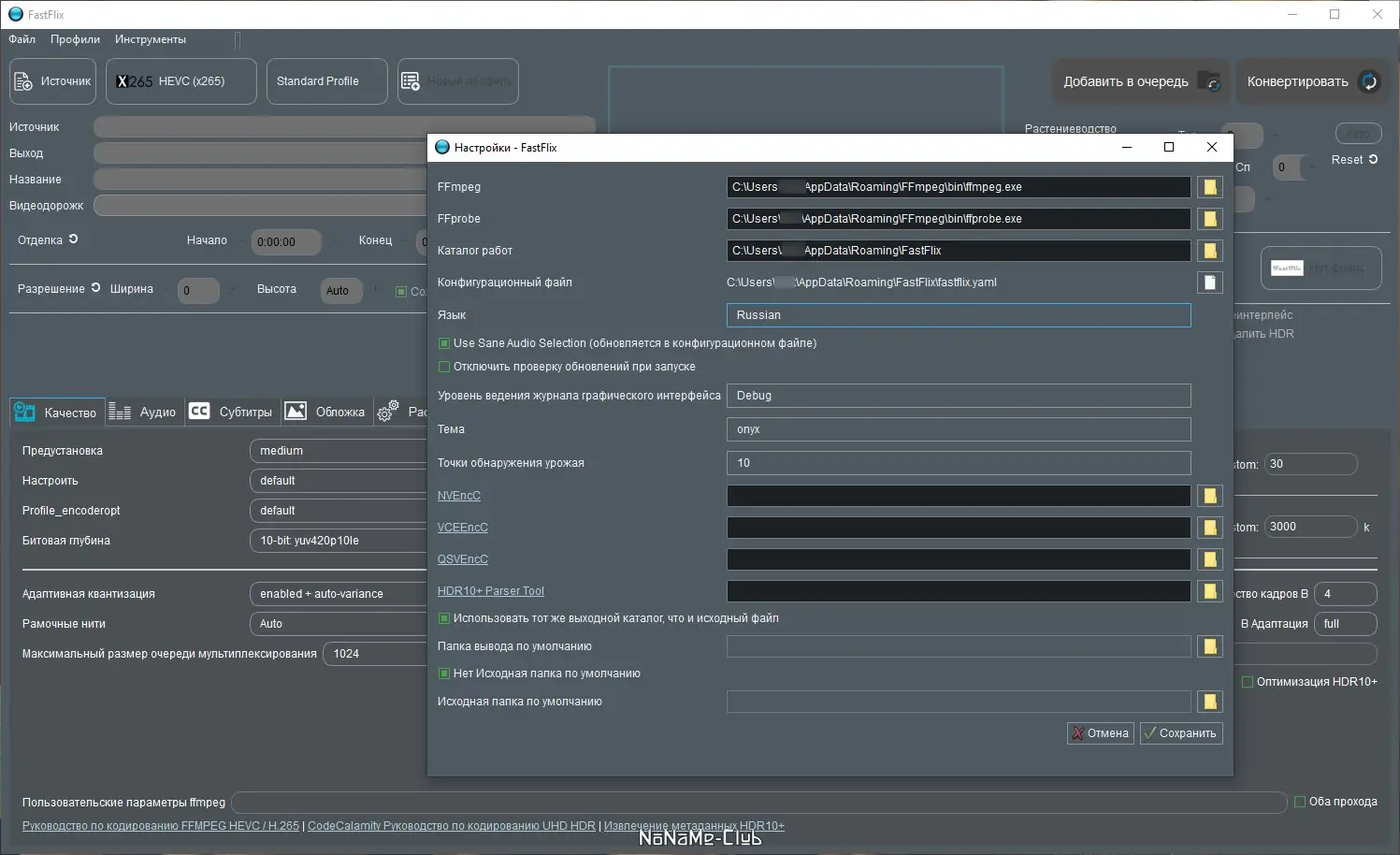Reset Отделка crop settings
This screenshot has width=1400, height=855.
[73, 239]
